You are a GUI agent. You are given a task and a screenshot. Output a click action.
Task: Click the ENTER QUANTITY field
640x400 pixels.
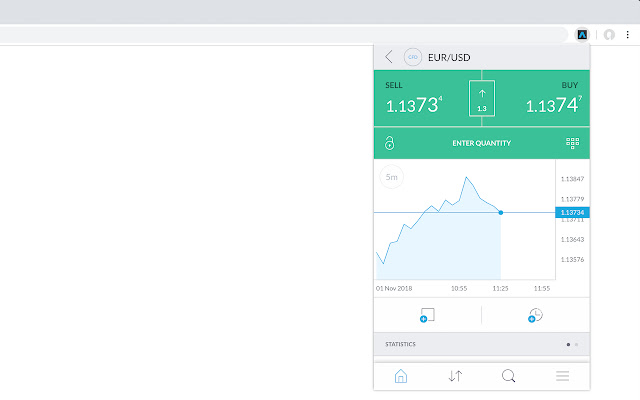[482, 143]
